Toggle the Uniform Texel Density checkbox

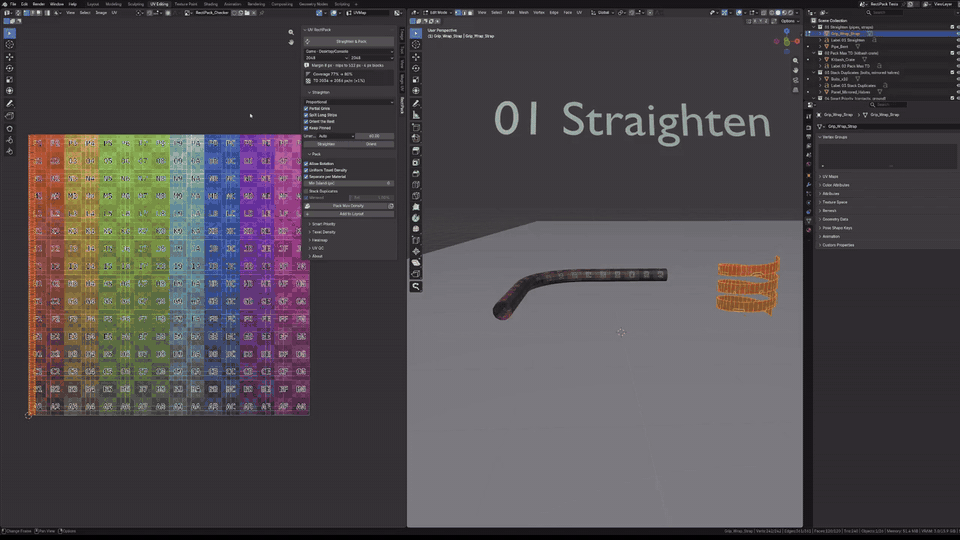[306, 170]
